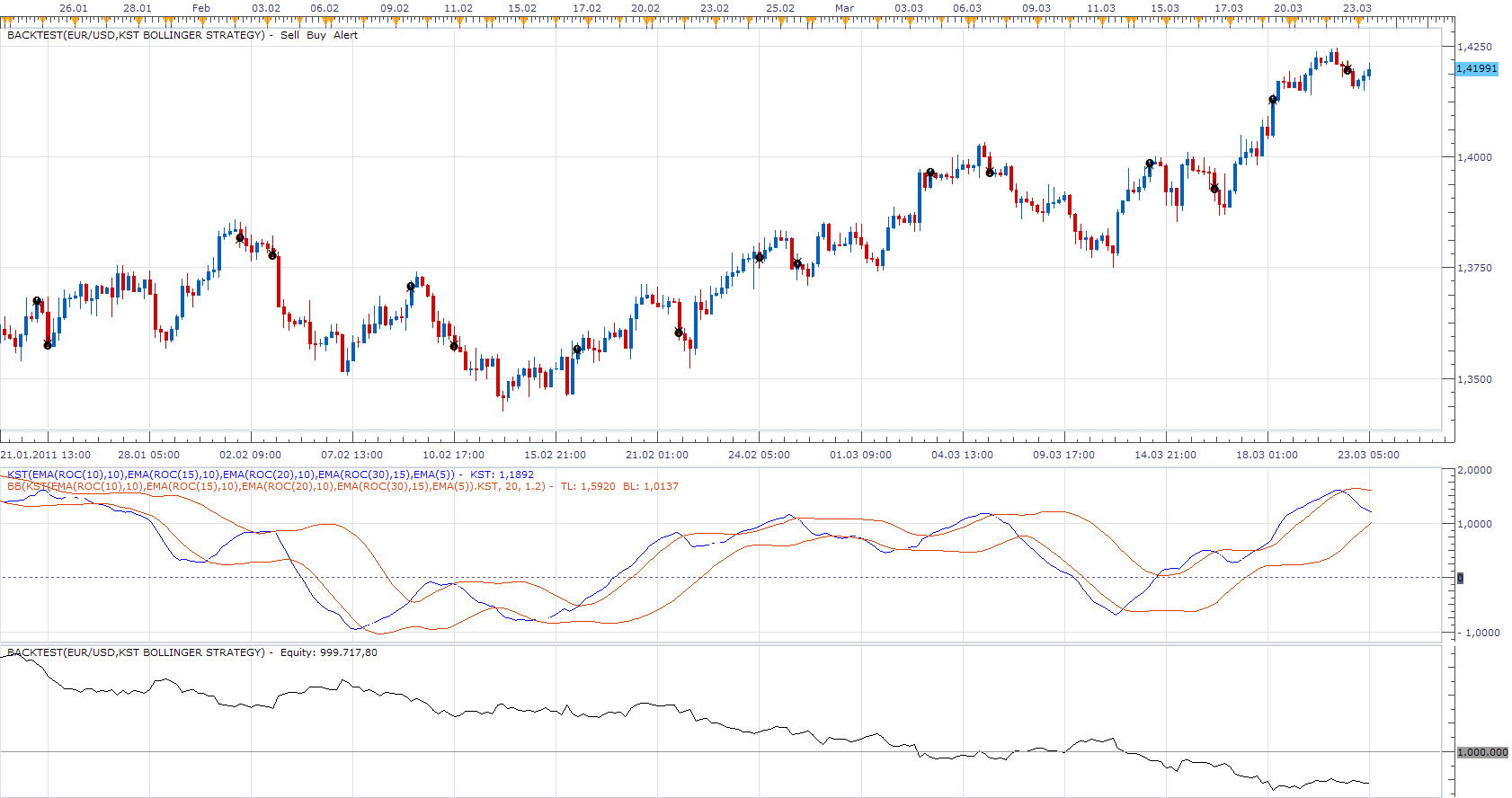Select the BB(KST…) Bollinger indicator label
The height and width of the screenshot is (798, 1512).
342,486
